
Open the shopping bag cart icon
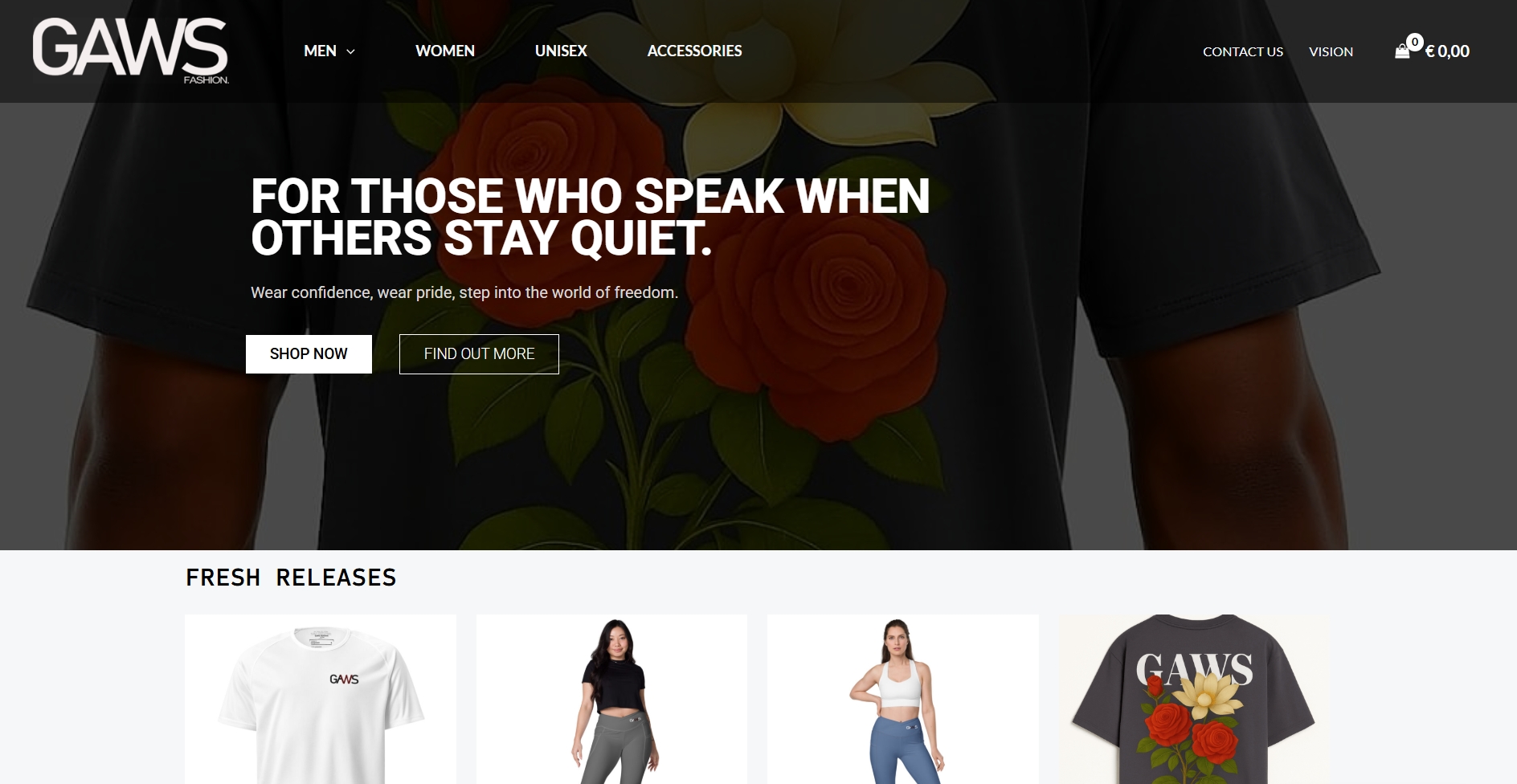pos(1402,51)
